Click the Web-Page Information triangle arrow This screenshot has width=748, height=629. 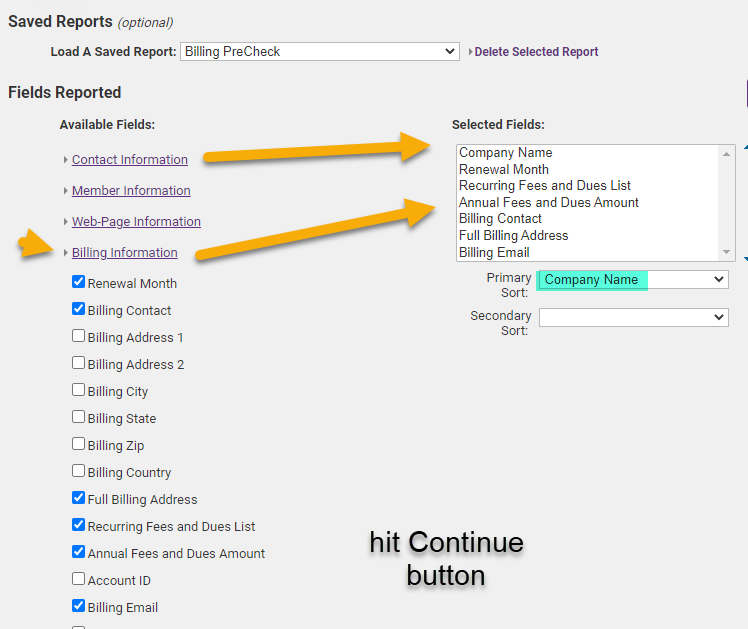tap(66, 222)
